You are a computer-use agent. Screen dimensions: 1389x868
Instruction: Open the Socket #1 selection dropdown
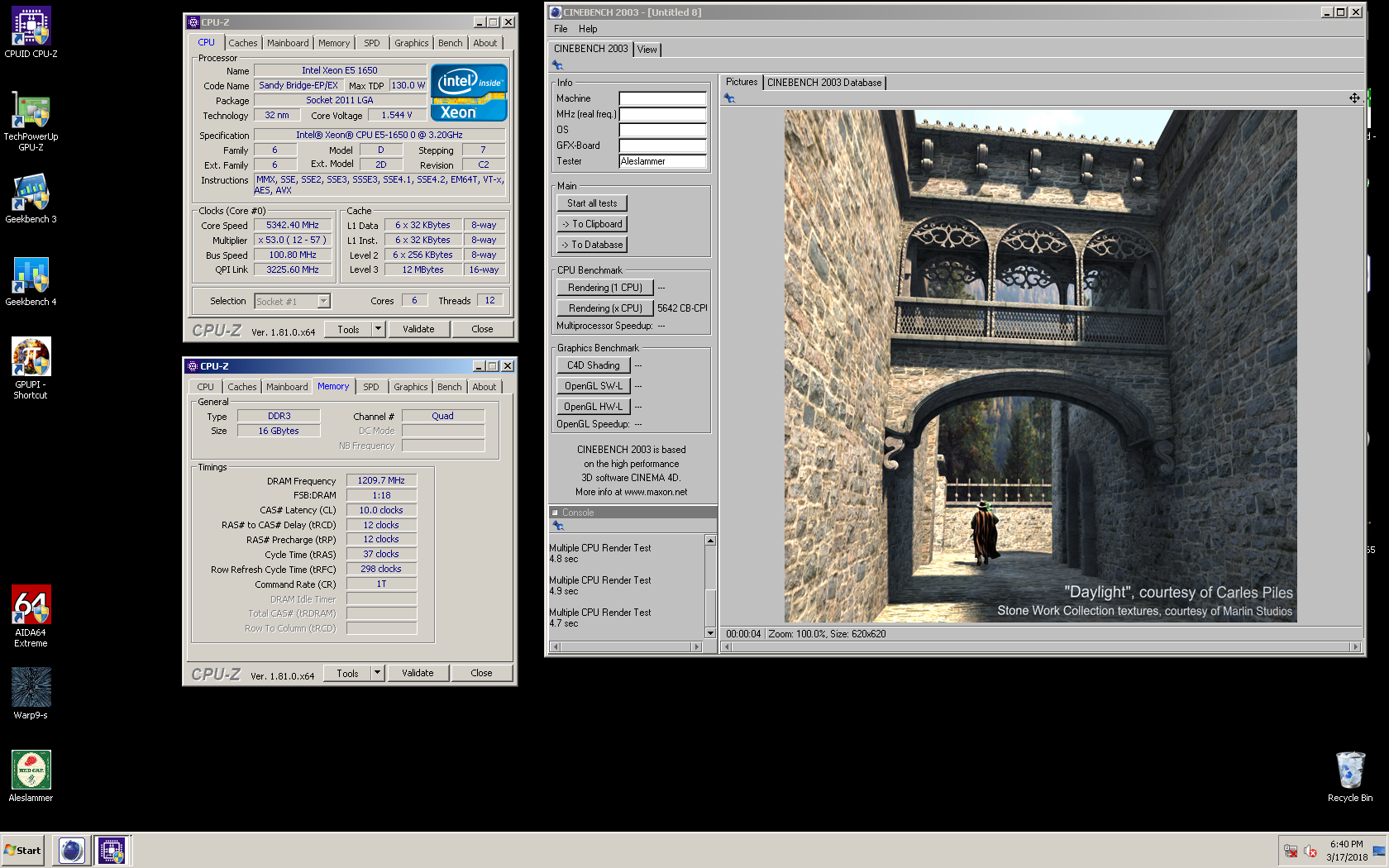[324, 302]
